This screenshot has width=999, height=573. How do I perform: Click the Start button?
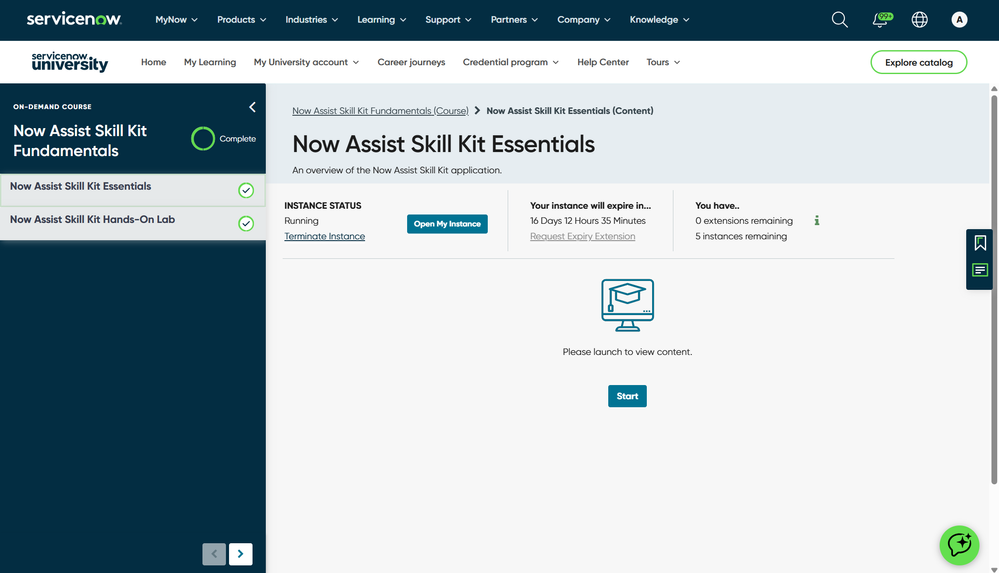627,396
